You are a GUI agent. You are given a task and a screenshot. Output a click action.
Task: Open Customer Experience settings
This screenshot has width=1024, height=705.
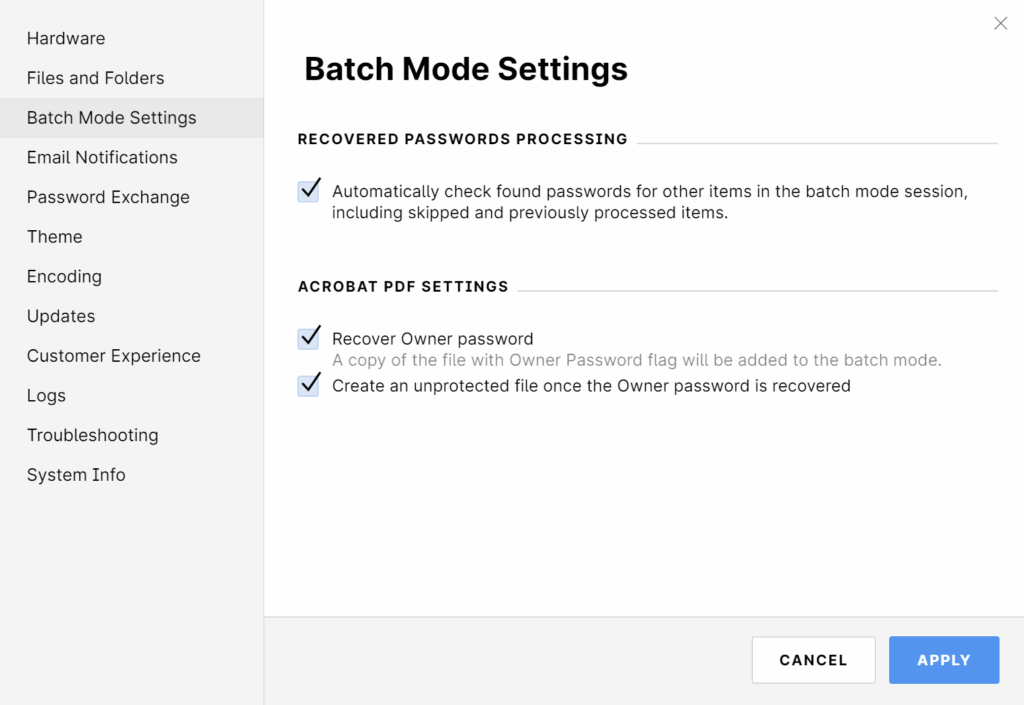113,356
